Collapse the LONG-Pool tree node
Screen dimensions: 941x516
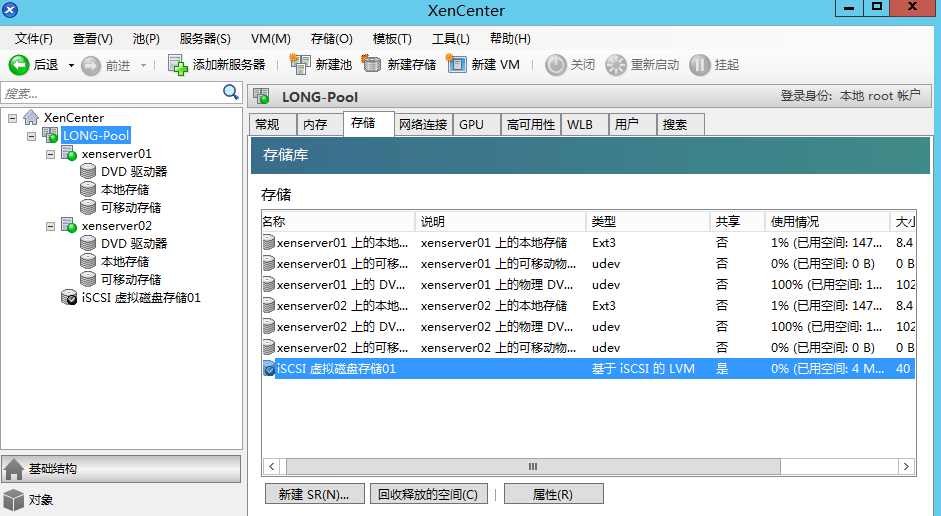[32, 136]
